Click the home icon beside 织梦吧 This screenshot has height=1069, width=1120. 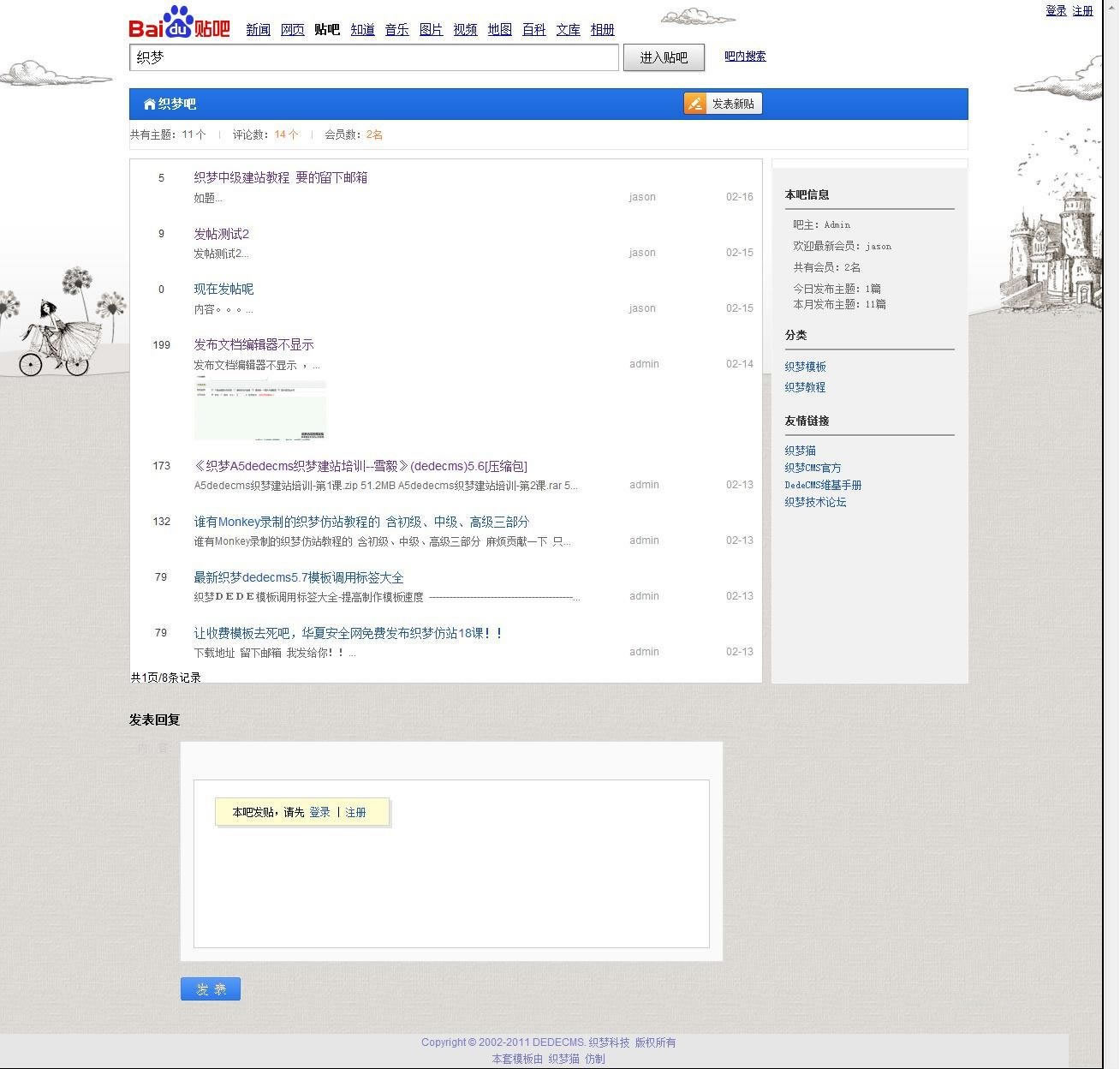click(x=150, y=104)
